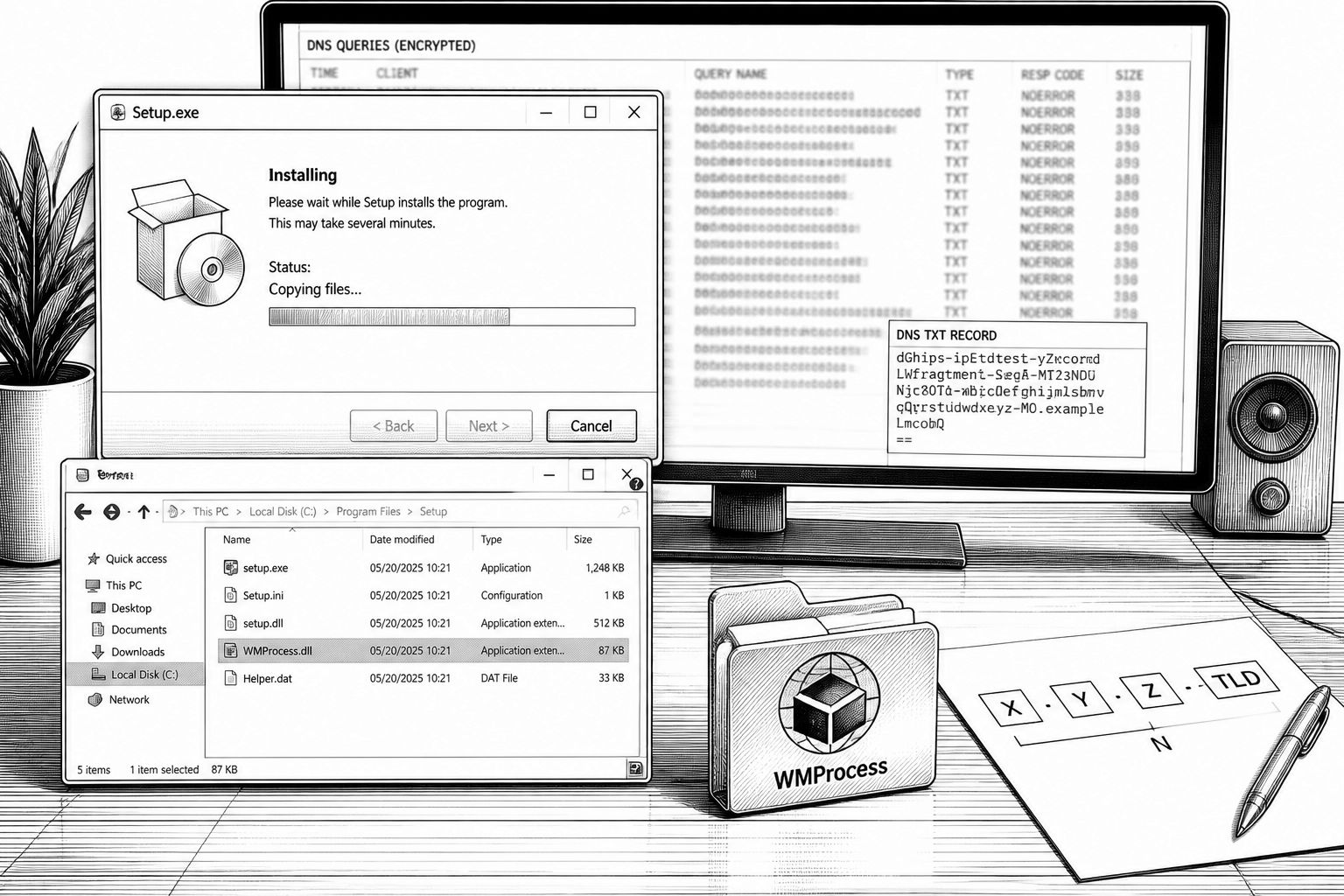Go back with the Explorer back arrow
The height and width of the screenshot is (896, 1344).
point(83,512)
